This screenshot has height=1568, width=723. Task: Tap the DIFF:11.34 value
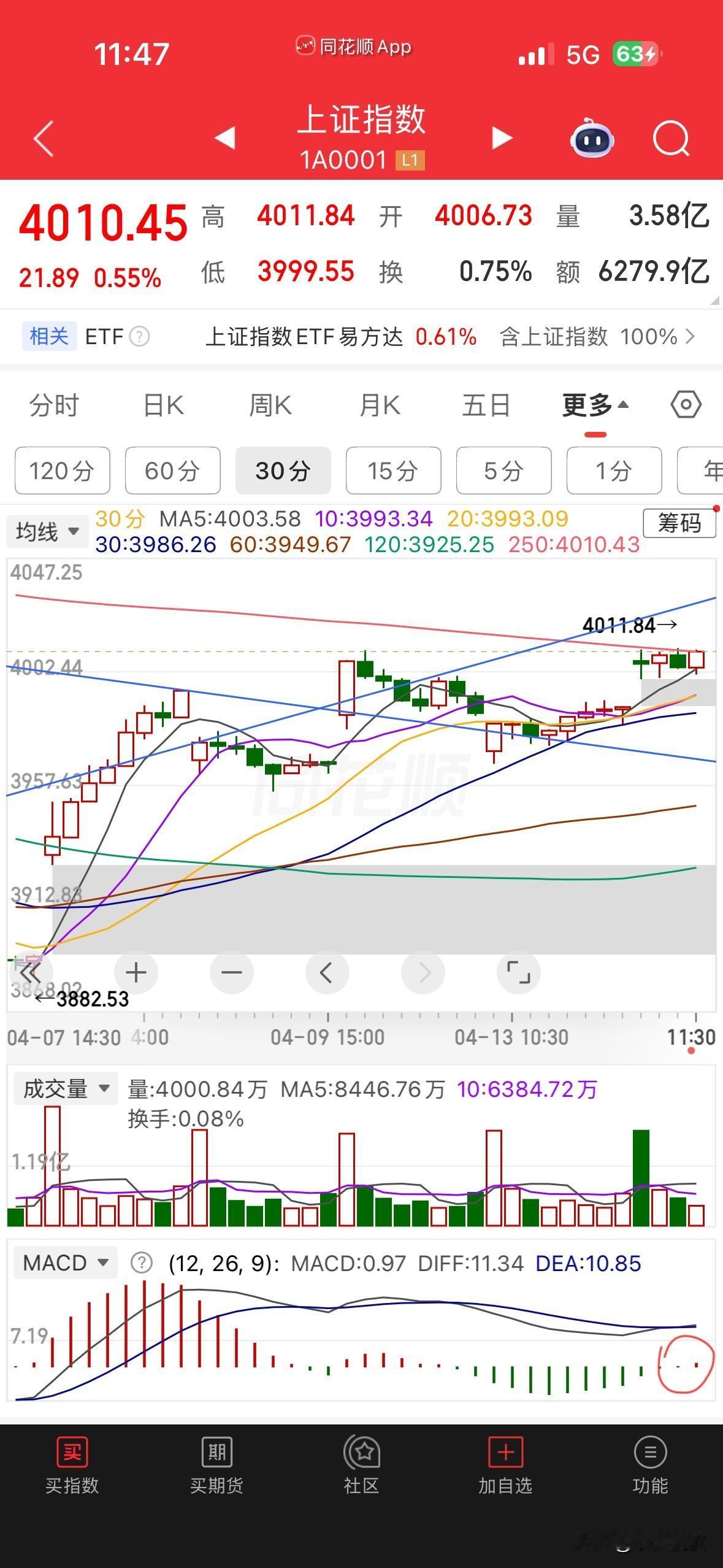470,1264
